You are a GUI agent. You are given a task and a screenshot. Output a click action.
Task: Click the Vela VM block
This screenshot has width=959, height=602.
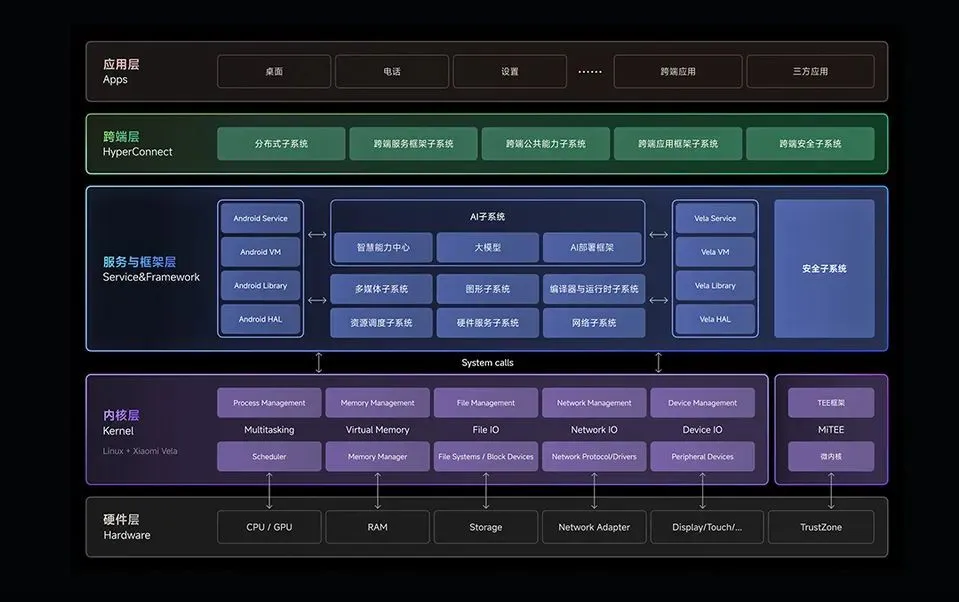pos(715,252)
